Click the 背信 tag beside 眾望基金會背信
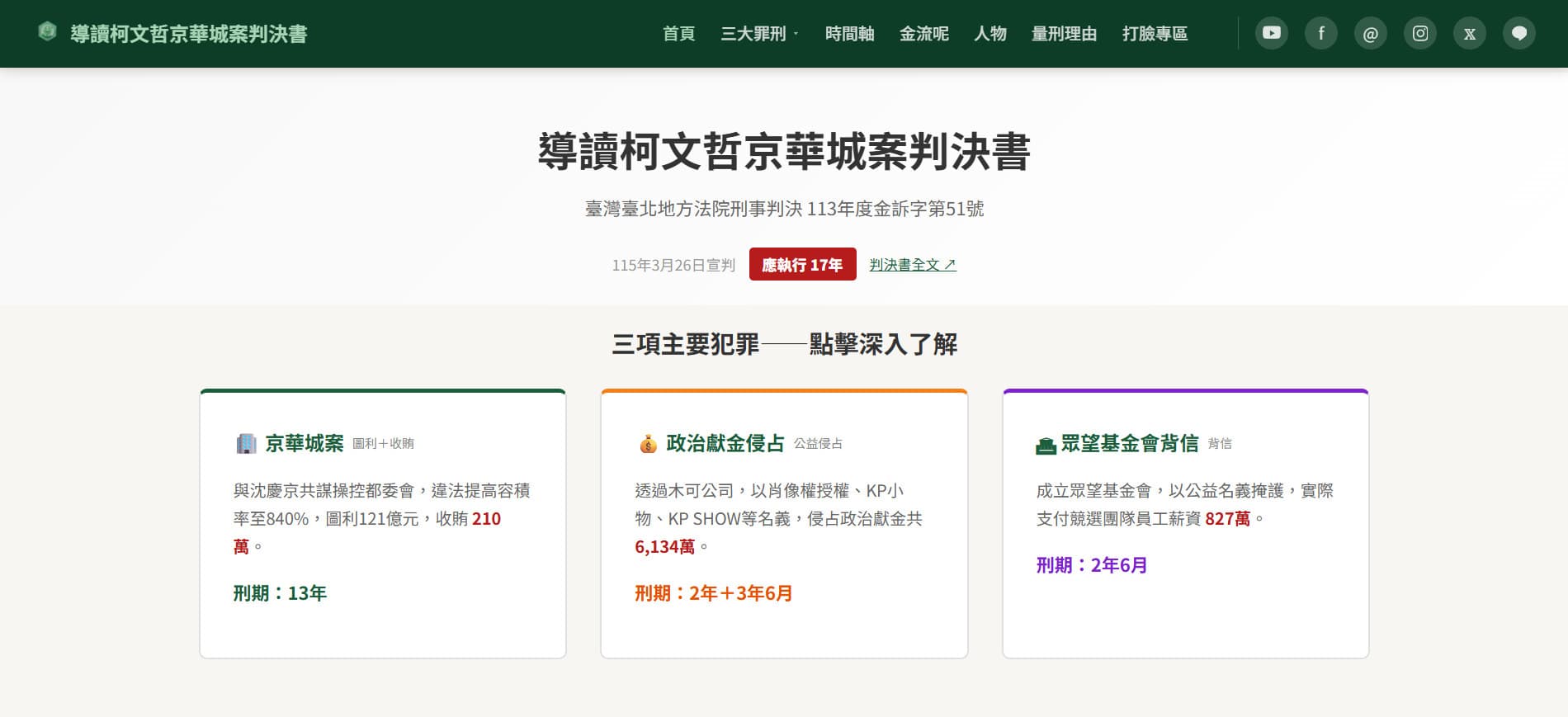The height and width of the screenshot is (717, 1568). 1220,444
